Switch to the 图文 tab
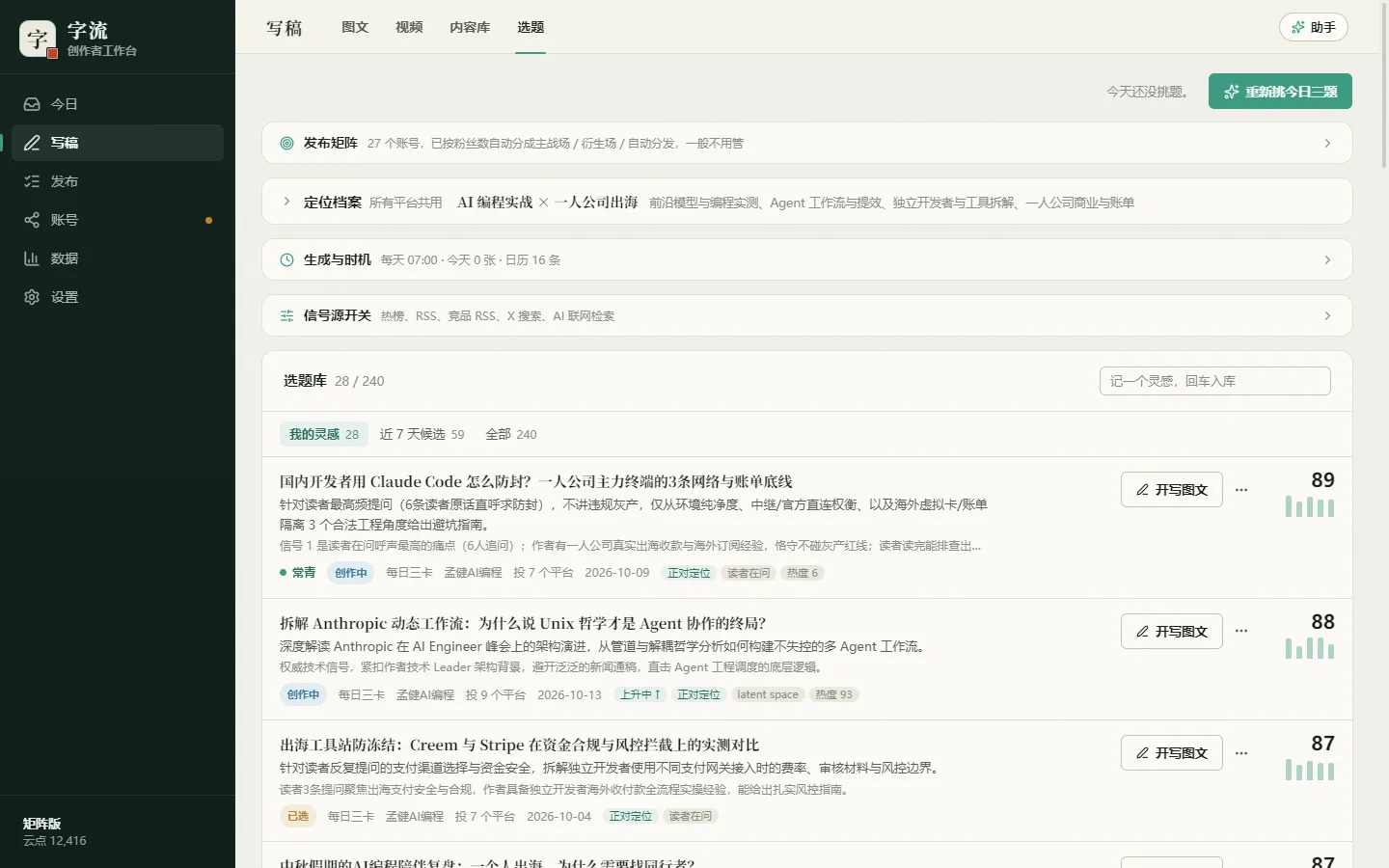The image size is (1389, 868). click(355, 27)
